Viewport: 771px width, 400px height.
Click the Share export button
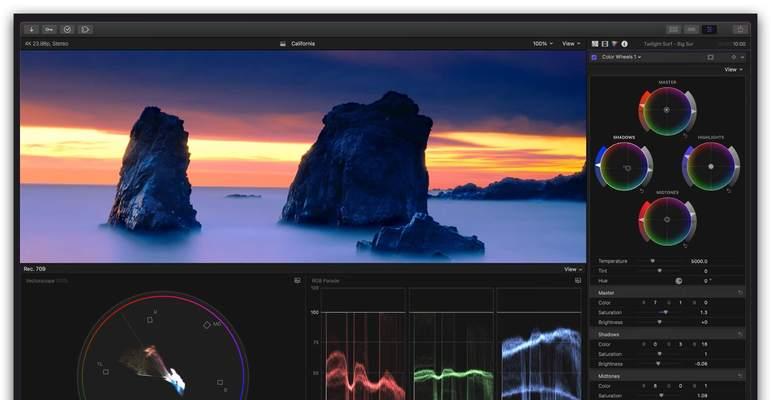pos(740,30)
